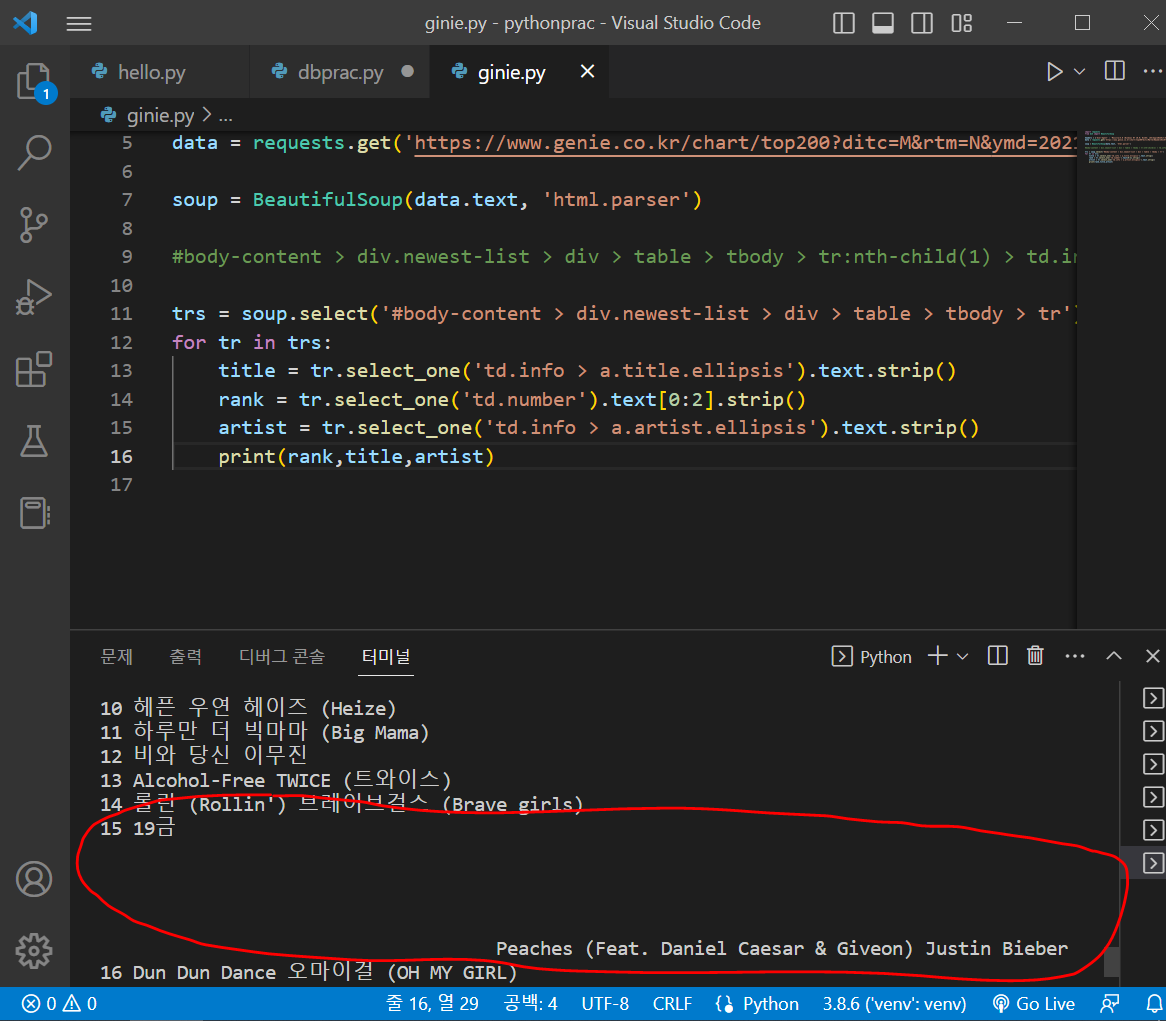Expand the run options dropdown

1080,71
